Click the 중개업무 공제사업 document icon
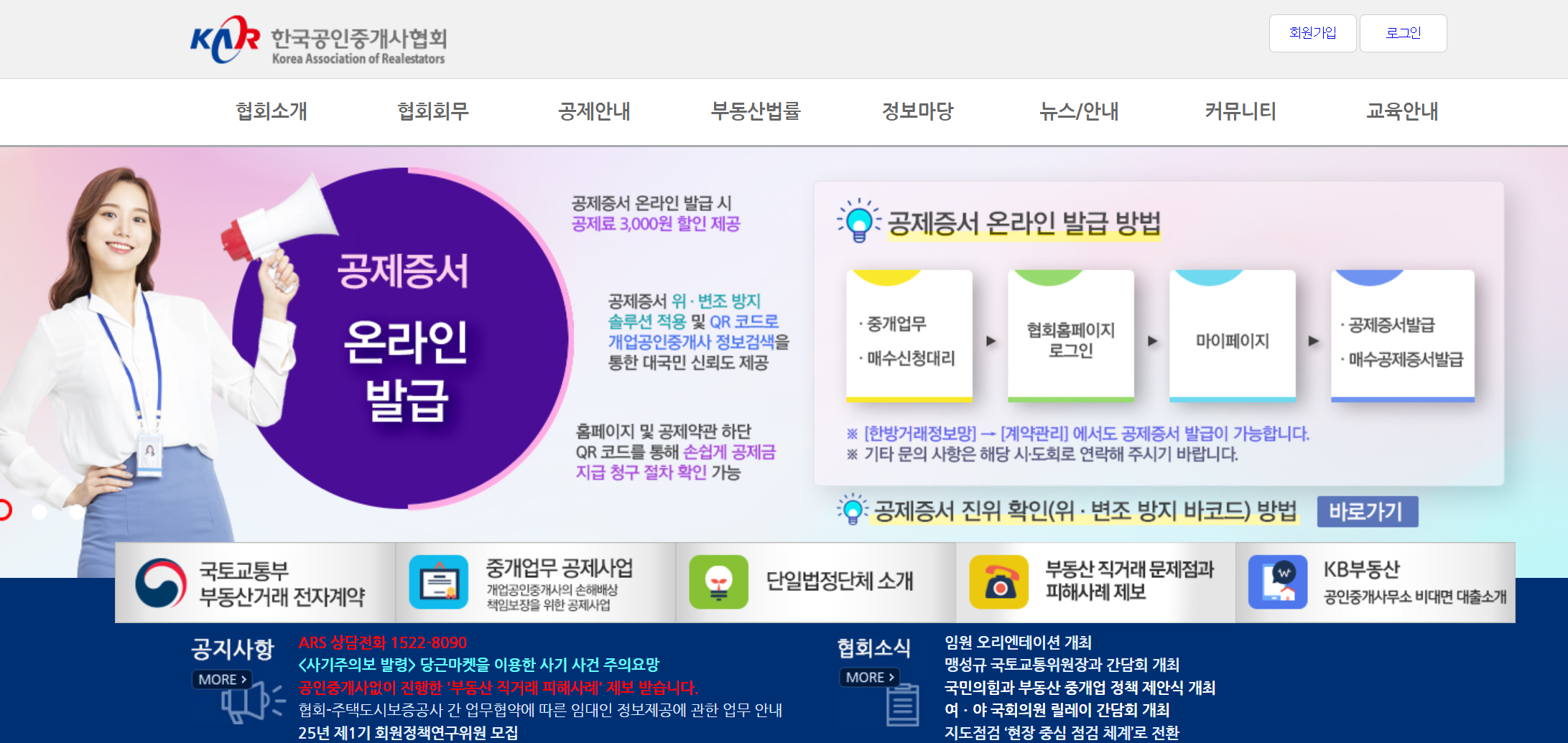 [438, 582]
